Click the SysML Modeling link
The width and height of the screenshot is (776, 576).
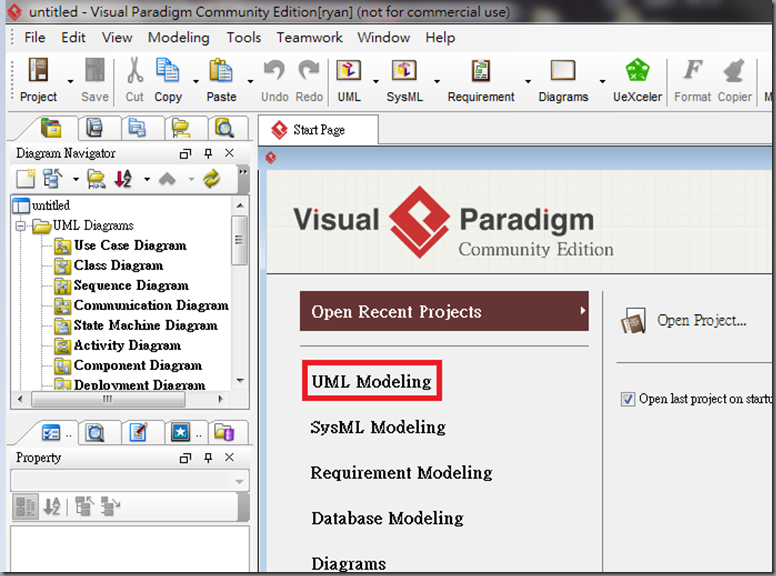378,427
